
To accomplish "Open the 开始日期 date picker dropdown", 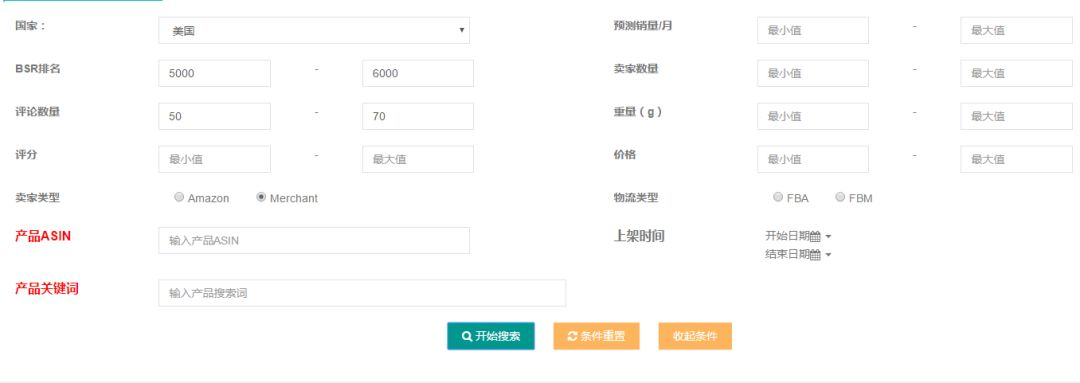I will click(x=798, y=236).
